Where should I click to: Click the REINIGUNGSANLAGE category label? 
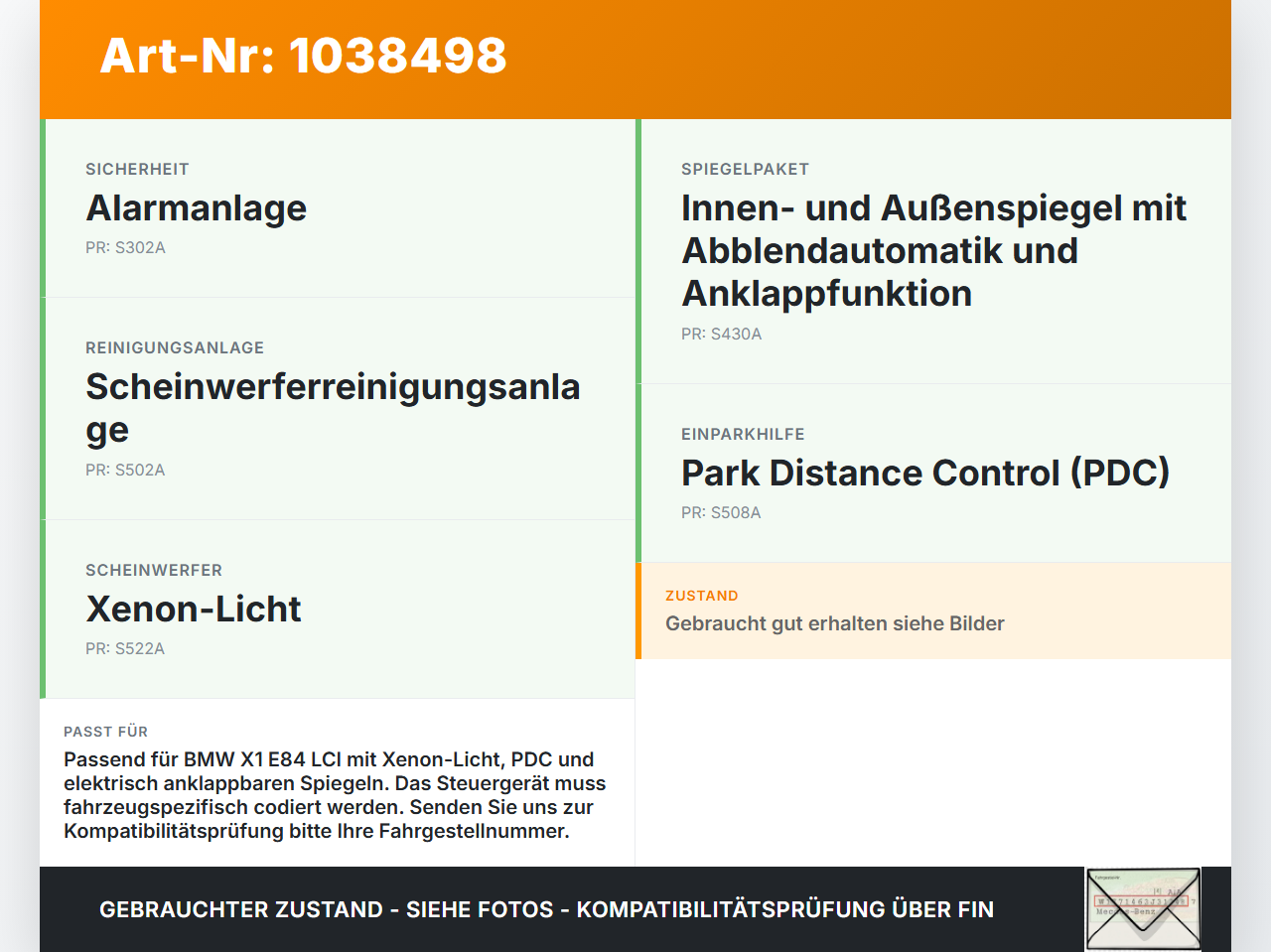click(175, 347)
